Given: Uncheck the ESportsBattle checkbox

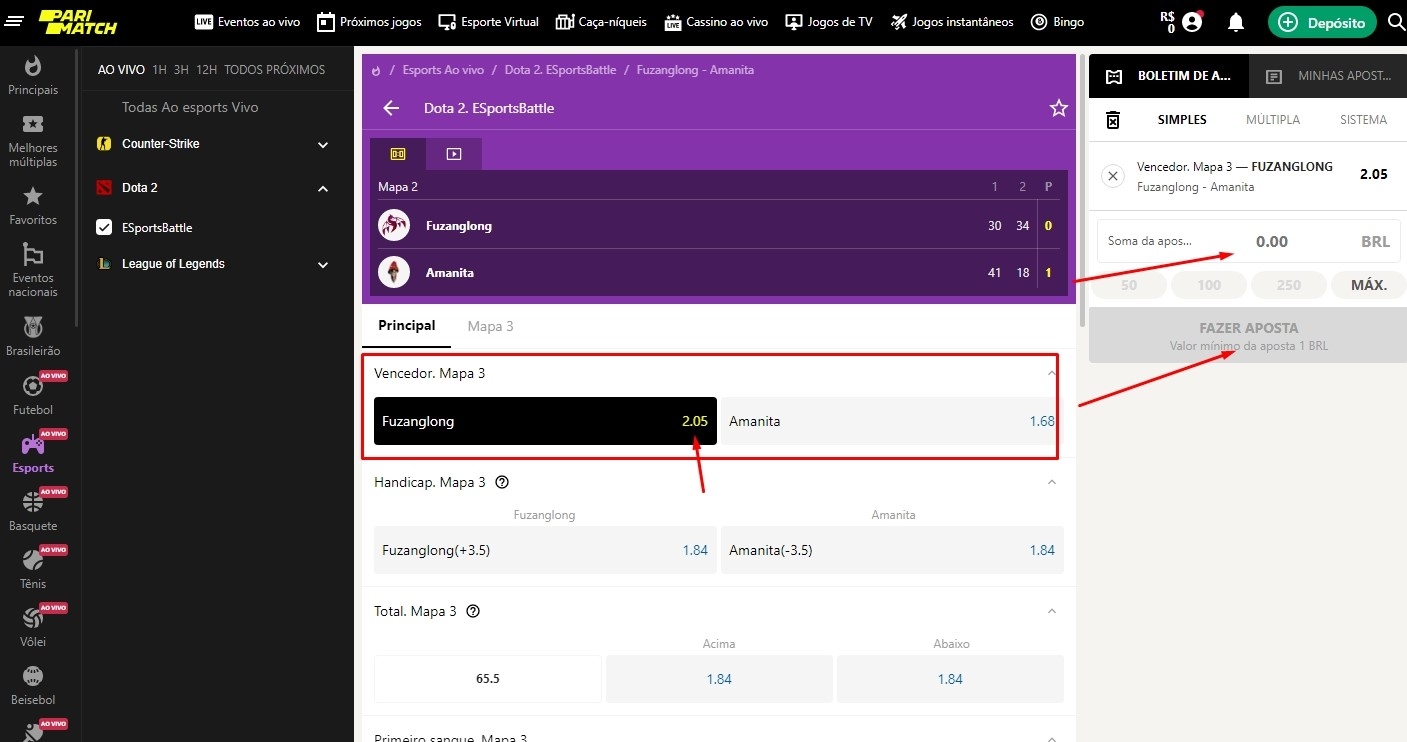Looking at the screenshot, I should coord(104,228).
